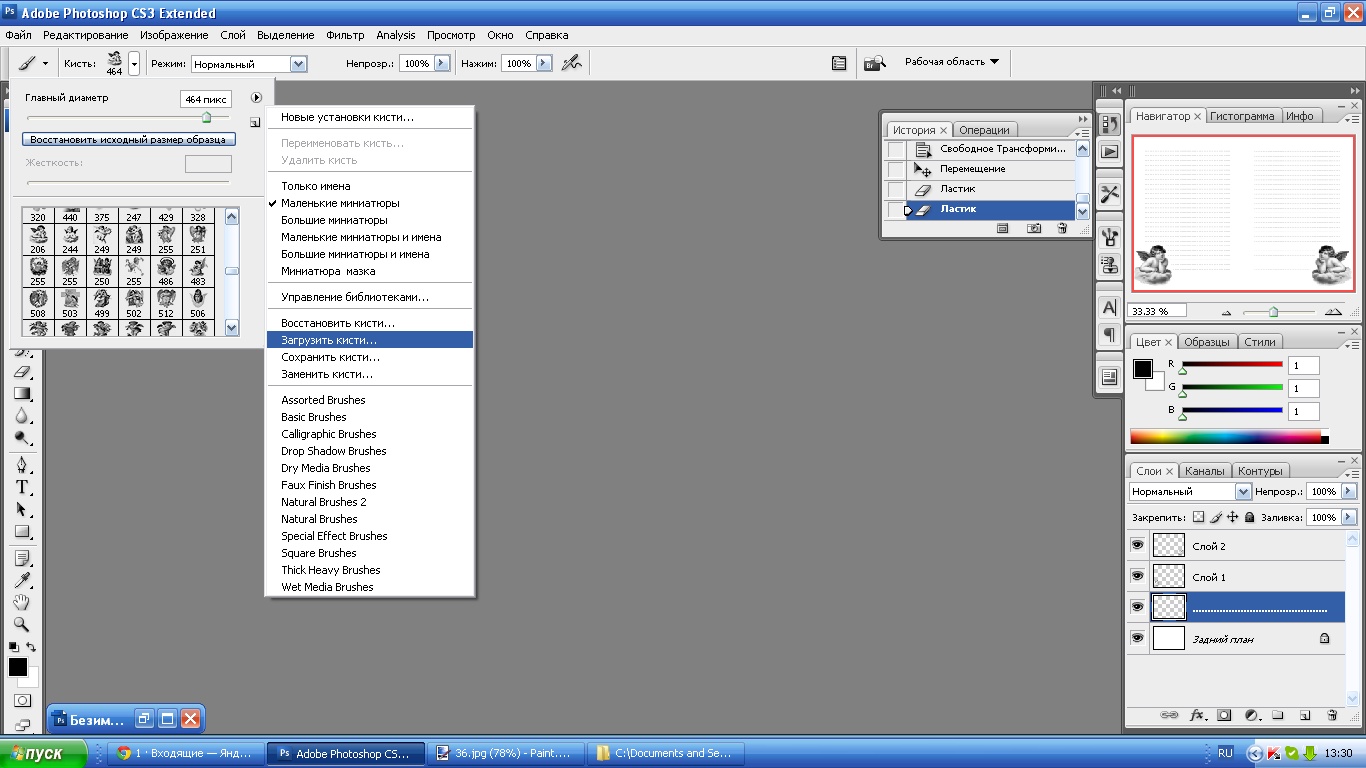This screenshot has height=768, width=1366.
Task: Open layer blend mode Нормальный dropdown
Action: (x=1243, y=491)
